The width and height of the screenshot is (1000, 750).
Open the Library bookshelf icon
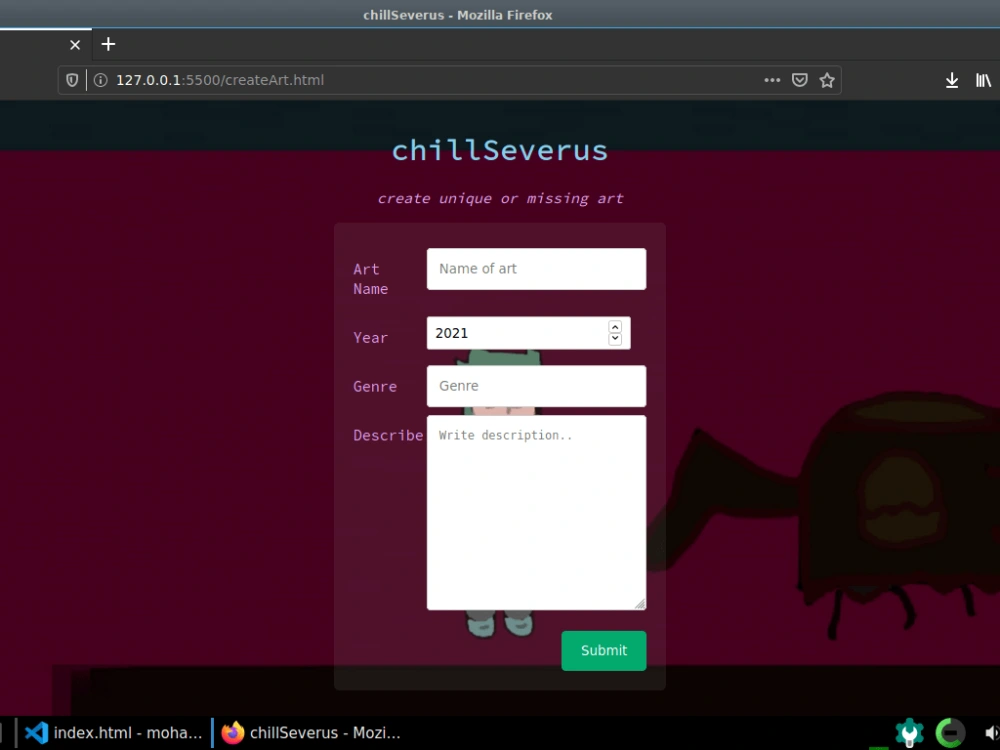(983, 80)
